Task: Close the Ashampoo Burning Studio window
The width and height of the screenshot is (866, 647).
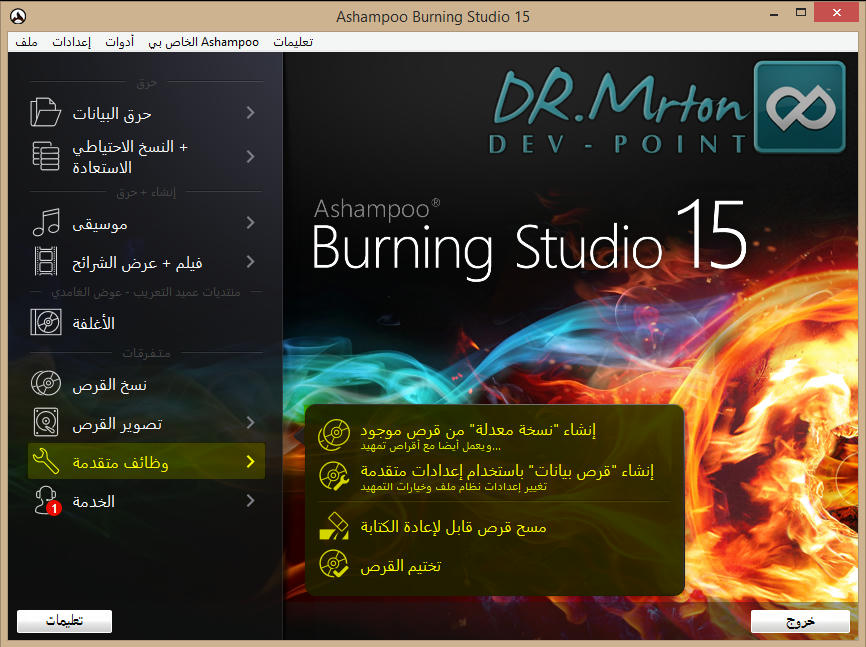Action: point(837,13)
